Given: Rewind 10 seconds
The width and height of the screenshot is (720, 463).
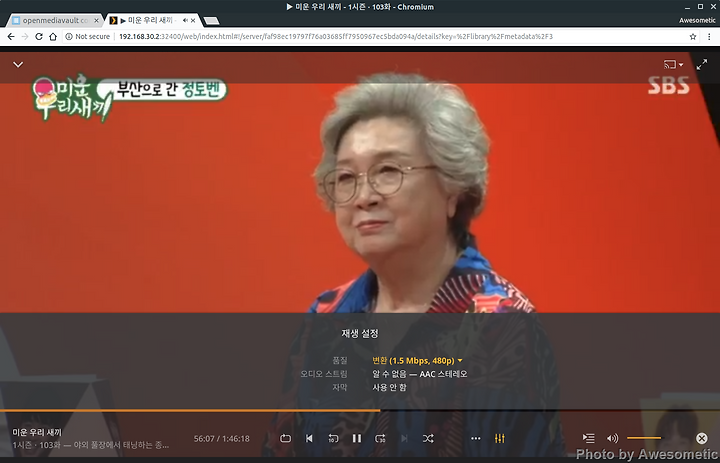Looking at the screenshot, I should click(x=333, y=439).
